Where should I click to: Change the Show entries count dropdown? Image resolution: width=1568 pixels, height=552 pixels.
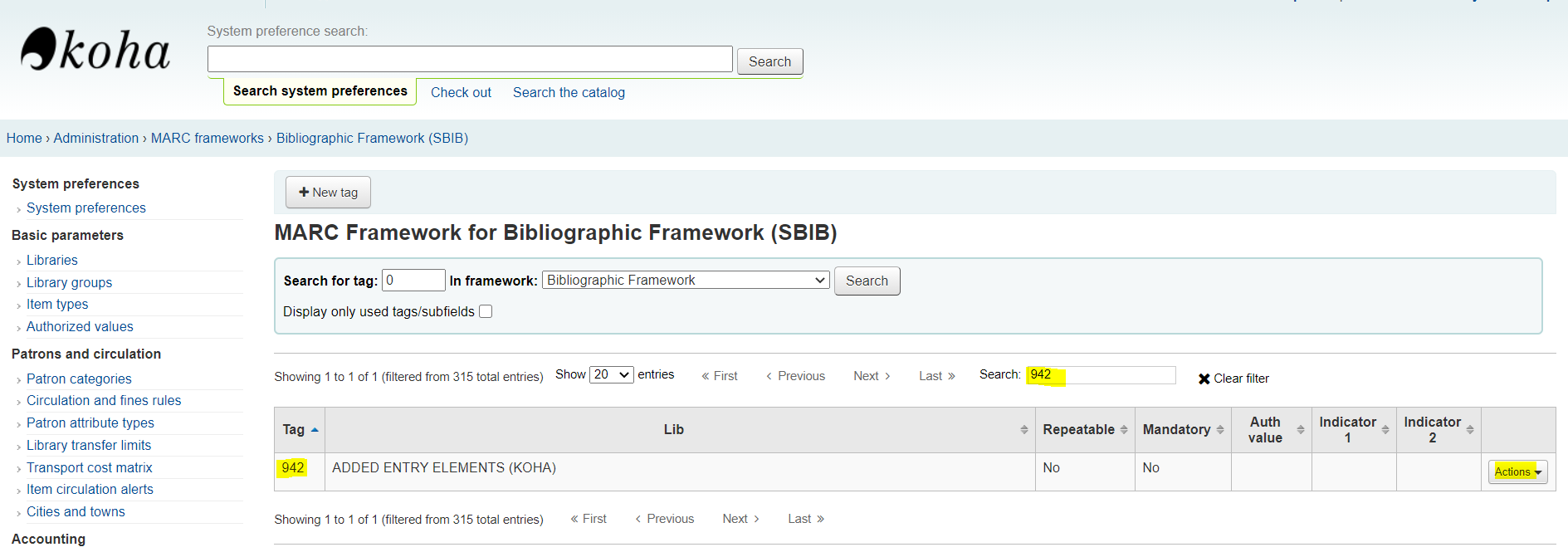[x=611, y=375]
